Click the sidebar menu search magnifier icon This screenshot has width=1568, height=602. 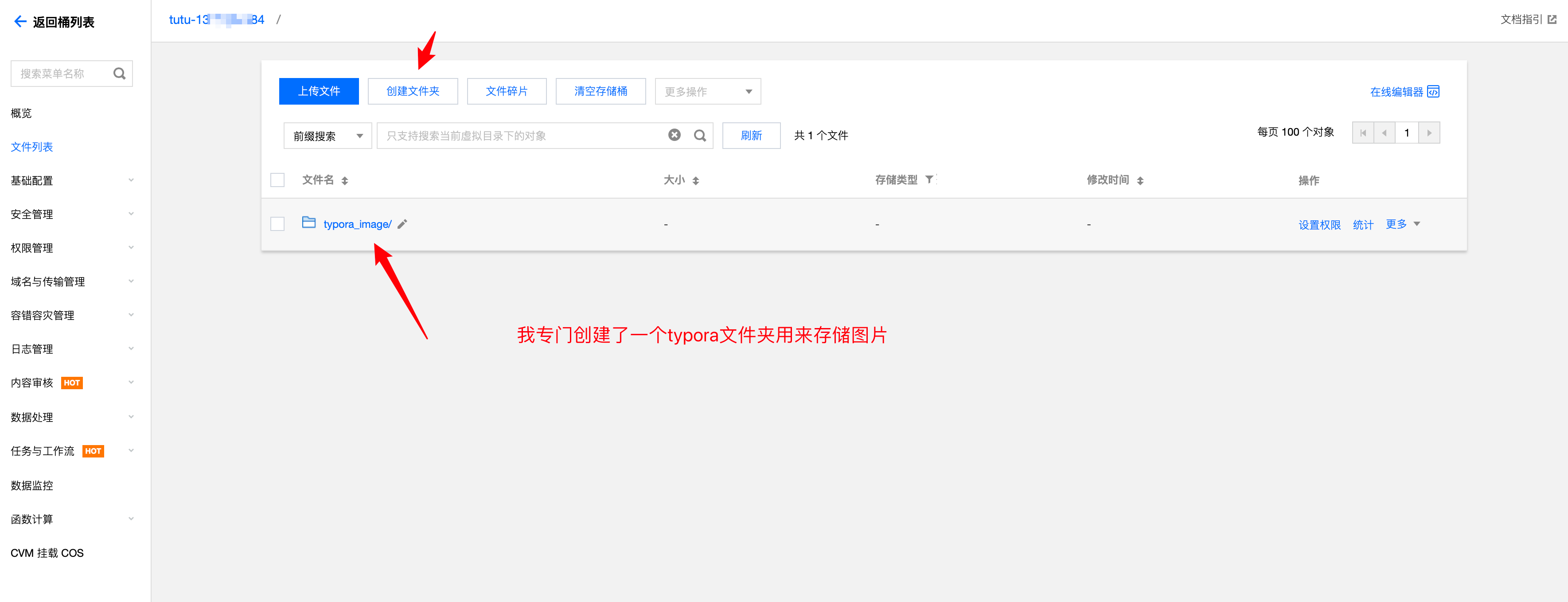[x=119, y=74]
